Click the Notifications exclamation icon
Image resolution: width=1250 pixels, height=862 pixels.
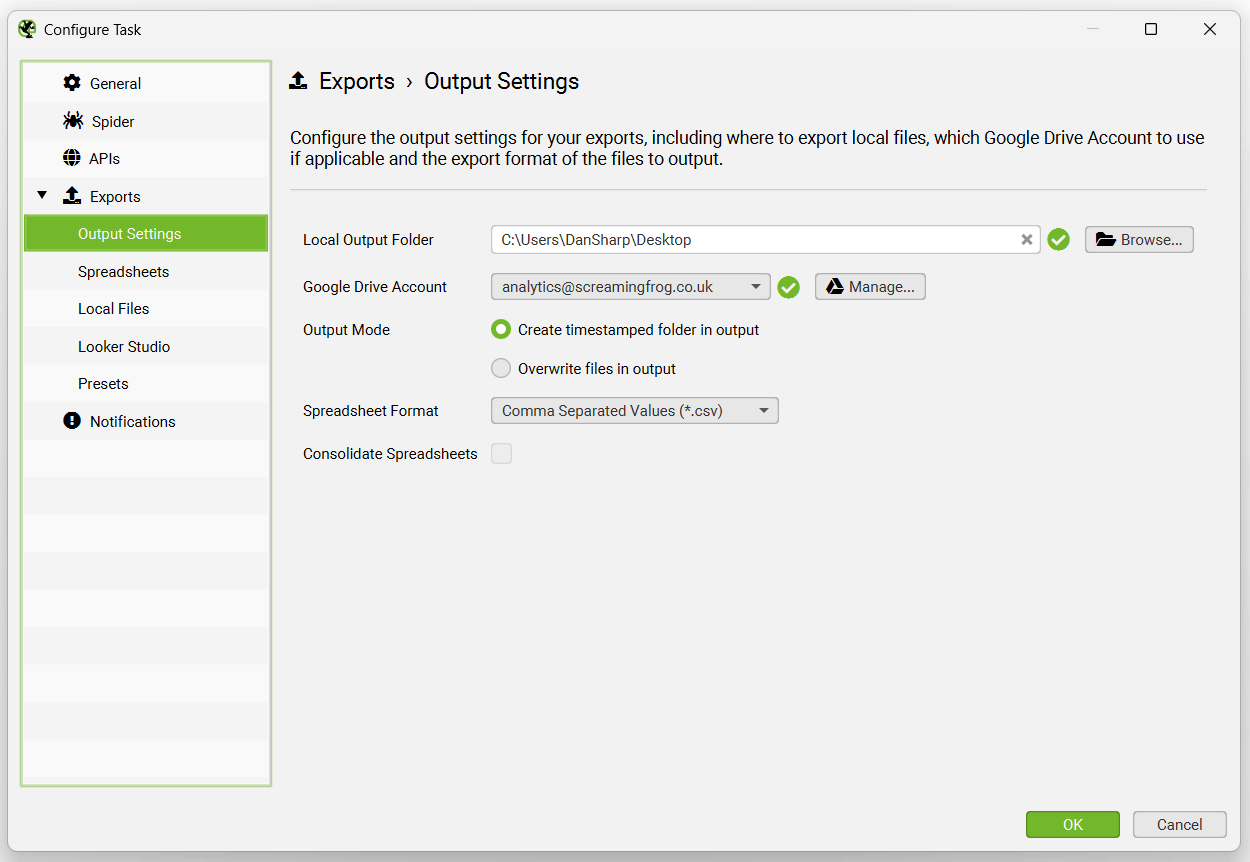[70, 421]
